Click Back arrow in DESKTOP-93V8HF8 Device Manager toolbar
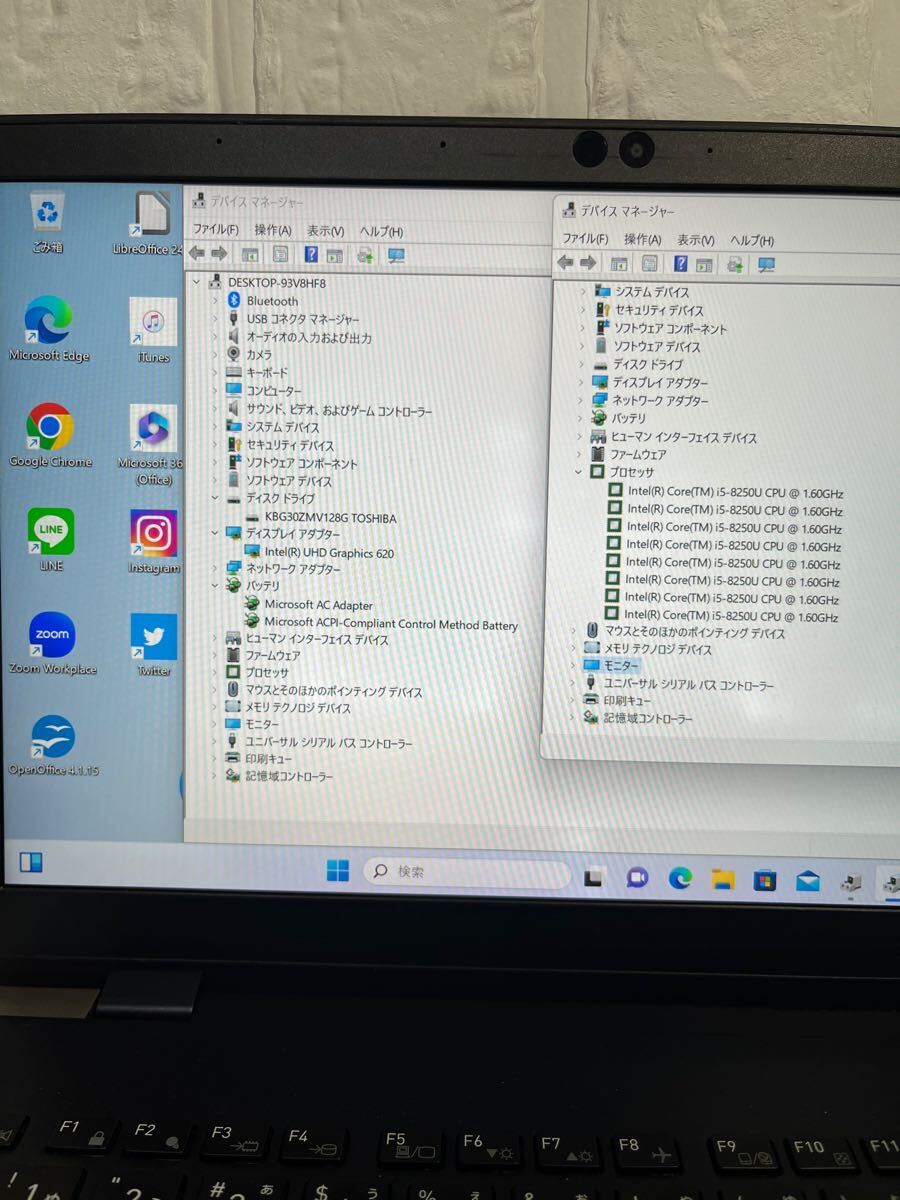Image resolution: width=900 pixels, height=1200 pixels. pyautogui.click(x=197, y=254)
